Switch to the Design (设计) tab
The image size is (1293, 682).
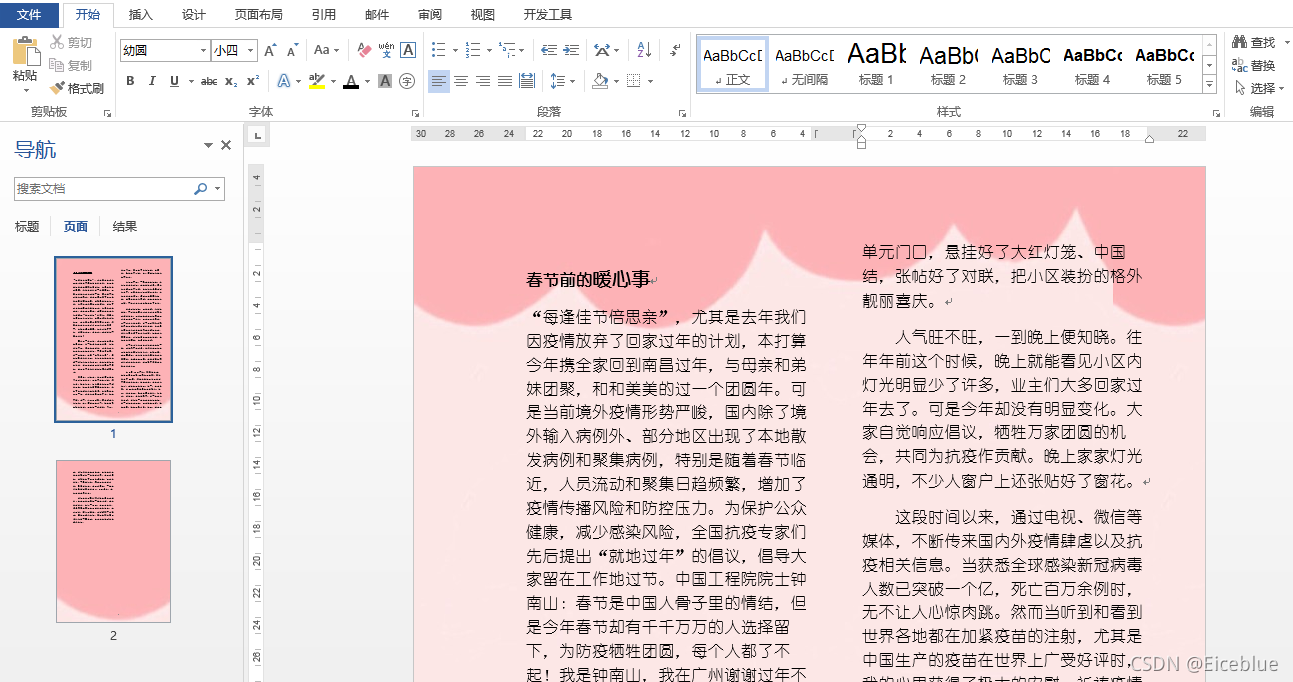(194, 15)
